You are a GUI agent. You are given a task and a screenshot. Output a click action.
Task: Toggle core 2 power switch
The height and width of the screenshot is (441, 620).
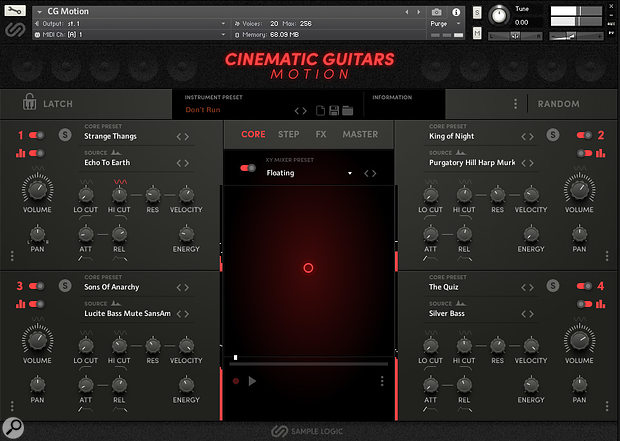coord(584,135)
